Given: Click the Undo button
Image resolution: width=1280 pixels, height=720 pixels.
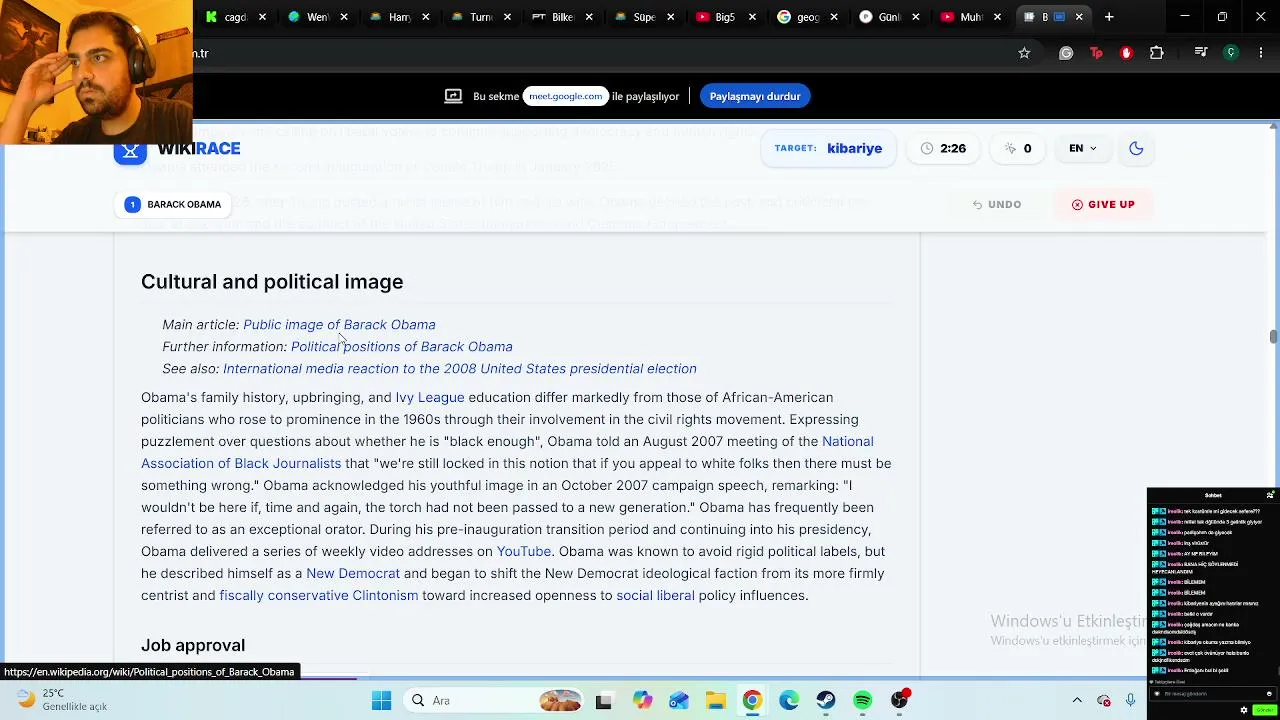Looking at the screenshot, I should (x=997, y=204).
